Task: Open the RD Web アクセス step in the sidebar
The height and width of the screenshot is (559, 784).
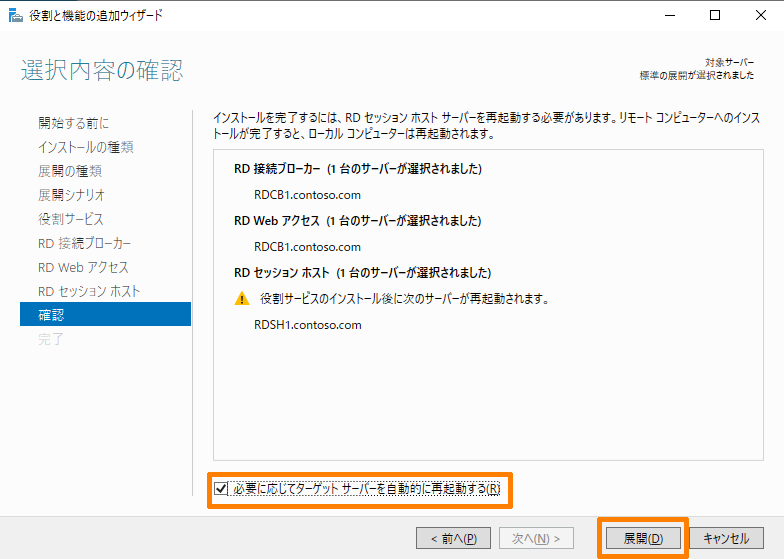Action: [84, 267]
